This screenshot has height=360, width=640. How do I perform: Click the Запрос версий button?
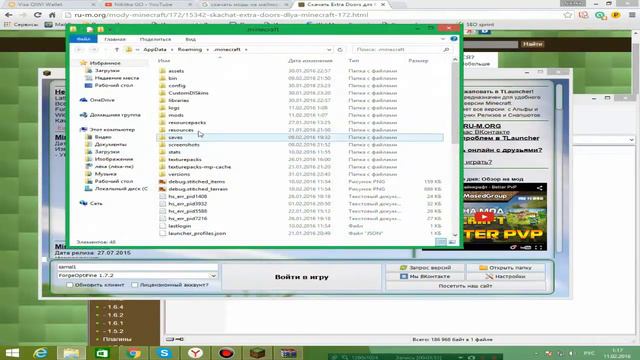425,267
